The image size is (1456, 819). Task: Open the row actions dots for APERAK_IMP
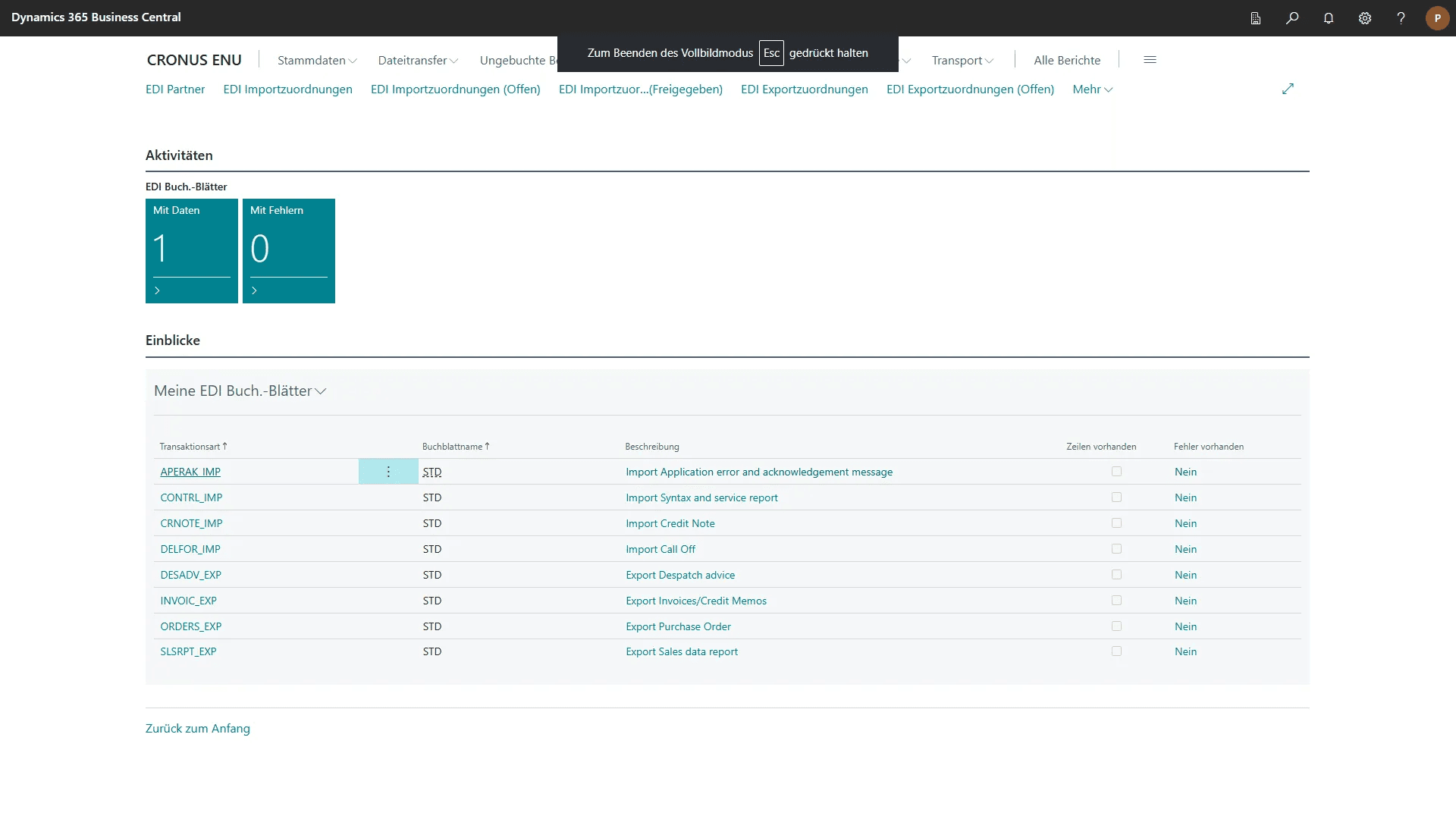[388, 472]
